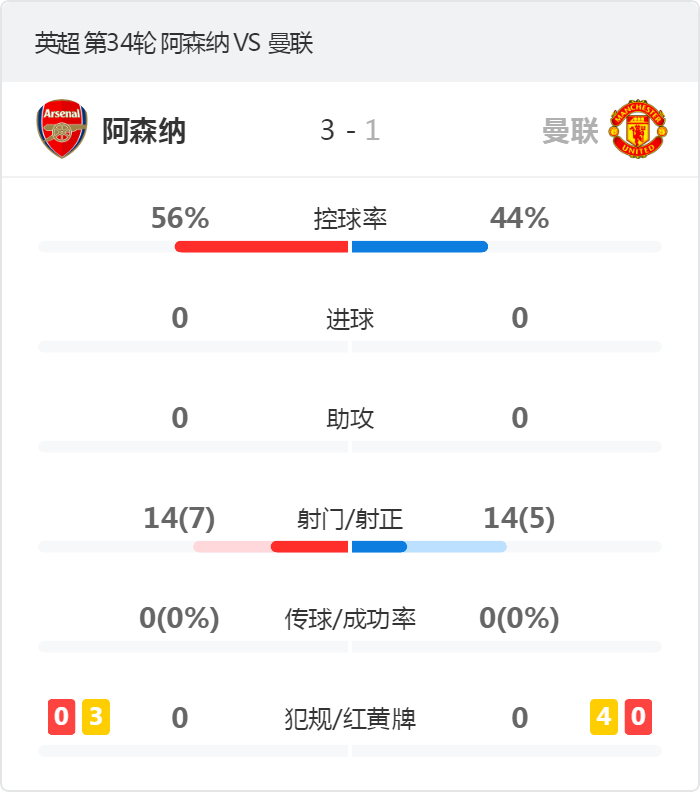Click Manchester United's yellow card badge showing 4
Viewport: 700px width, 792px height.
point(604,717)
